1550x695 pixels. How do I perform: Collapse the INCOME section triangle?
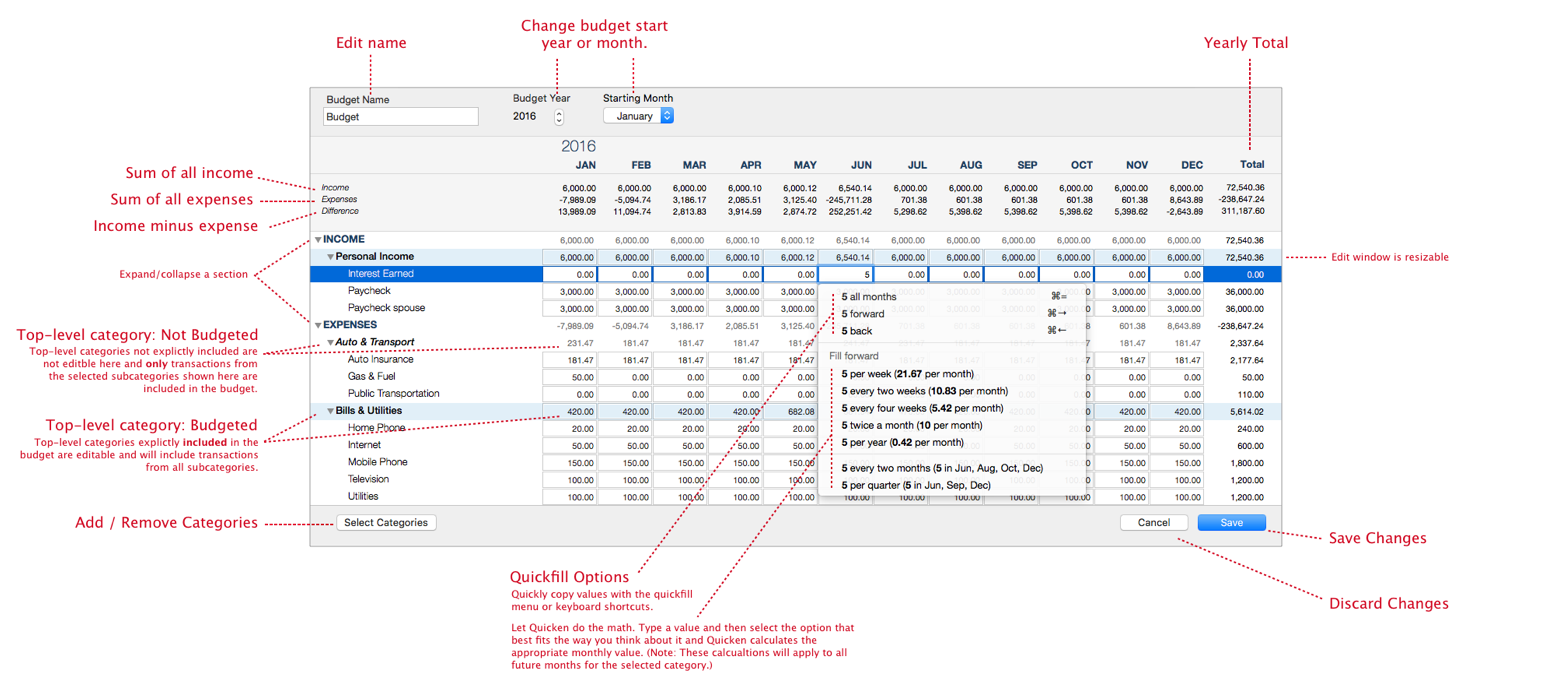click(x=318, y=240)
